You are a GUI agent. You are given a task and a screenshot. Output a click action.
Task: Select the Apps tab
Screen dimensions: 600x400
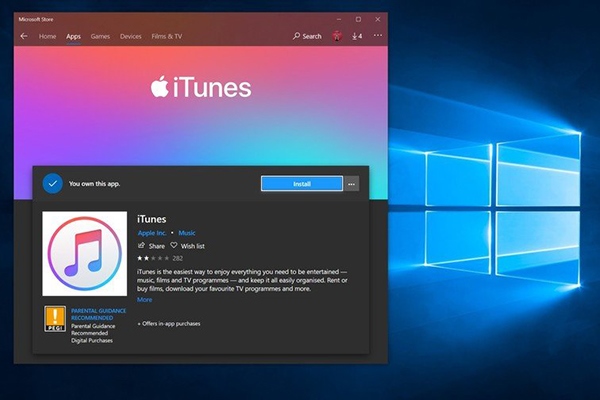tap(73, 36)
